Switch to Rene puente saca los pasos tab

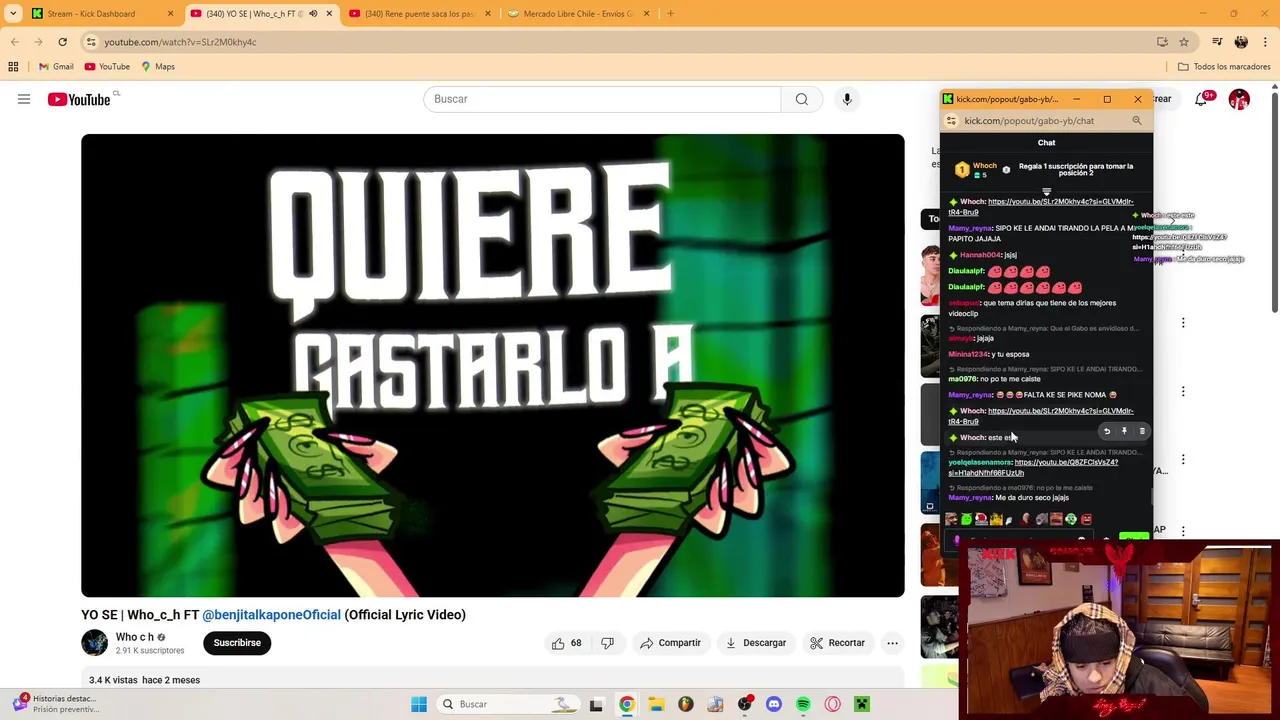click(x=420, y=14)
